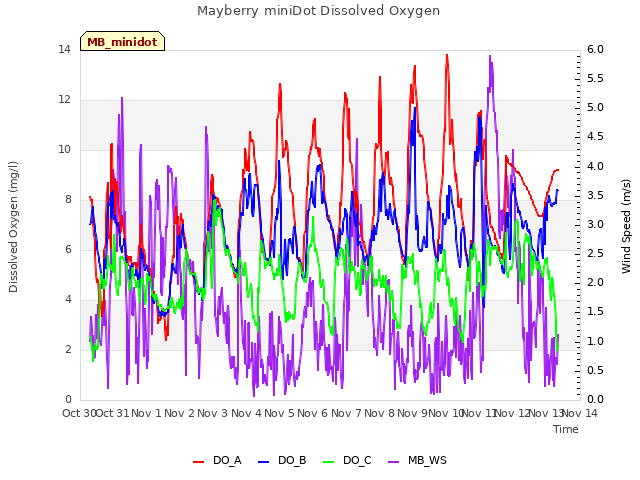
Task: Click the 14 value on dissolved oxygen axis
Action: 64,50
